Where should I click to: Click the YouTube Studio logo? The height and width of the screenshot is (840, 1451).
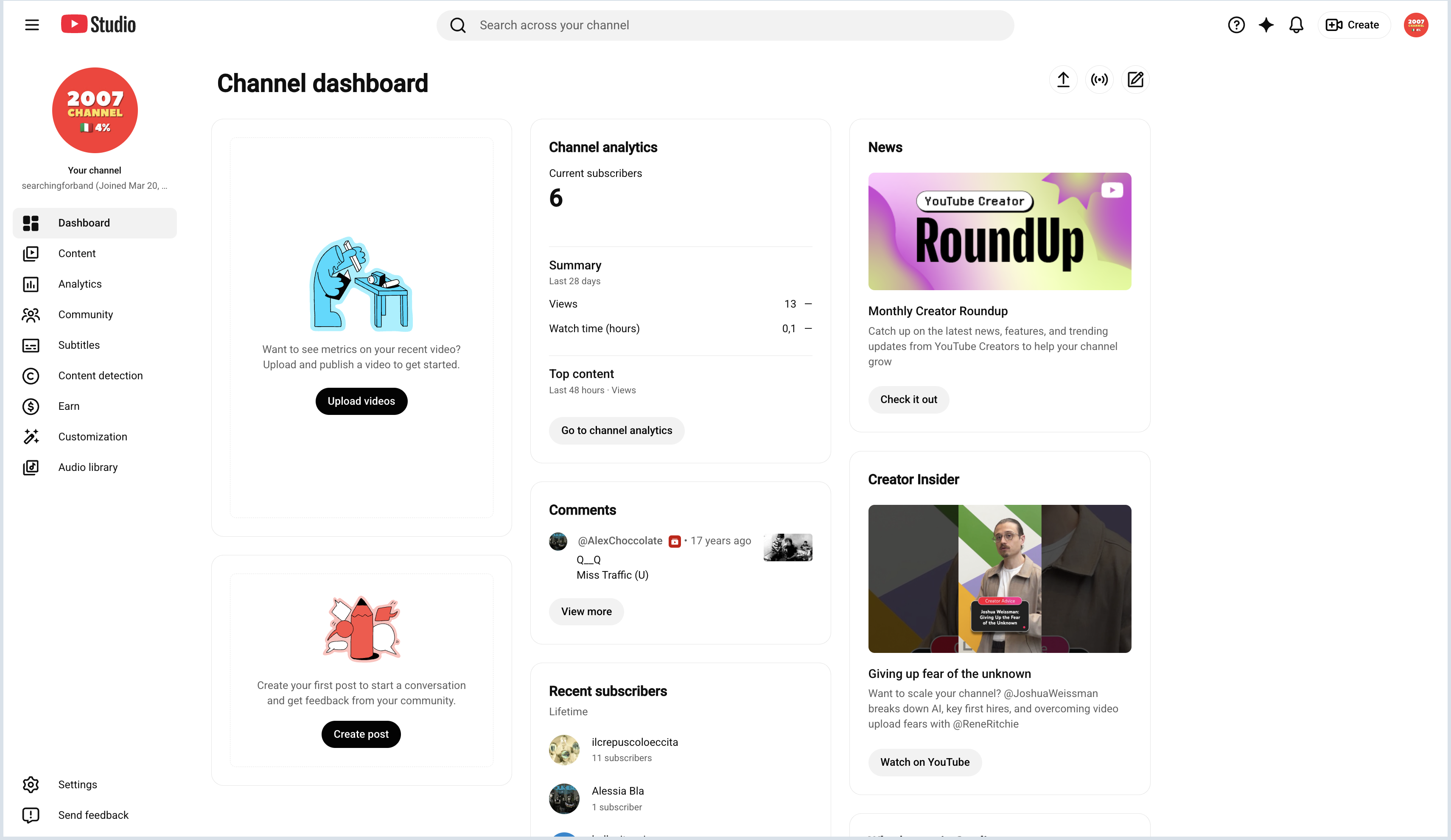point(98,25)
